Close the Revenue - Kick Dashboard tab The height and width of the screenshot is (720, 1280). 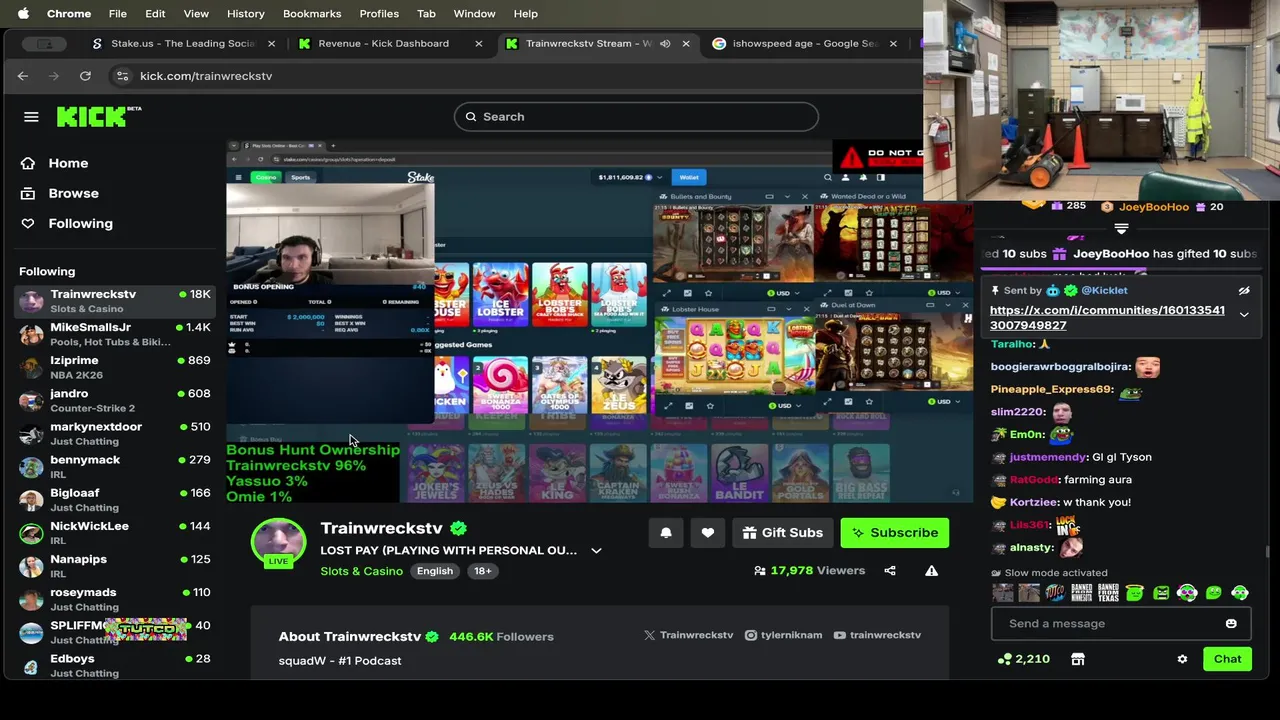[x=479, y=44]
